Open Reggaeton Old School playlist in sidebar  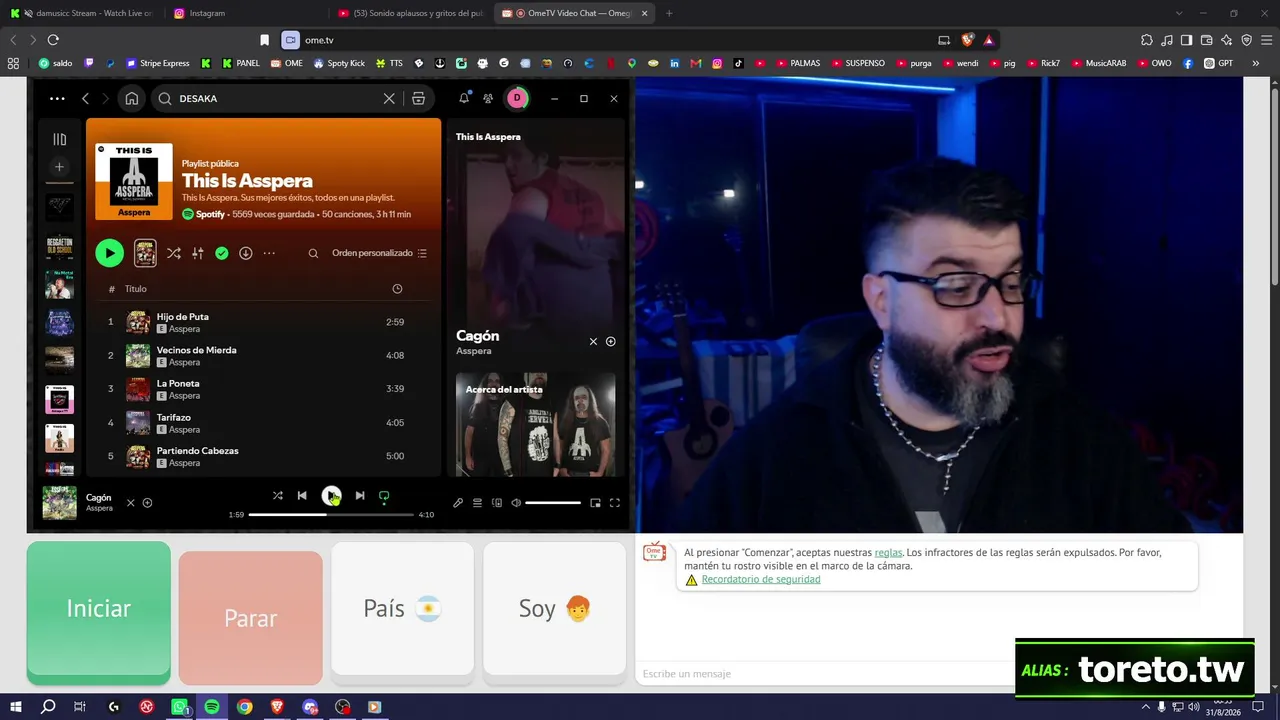click(59, 246)
